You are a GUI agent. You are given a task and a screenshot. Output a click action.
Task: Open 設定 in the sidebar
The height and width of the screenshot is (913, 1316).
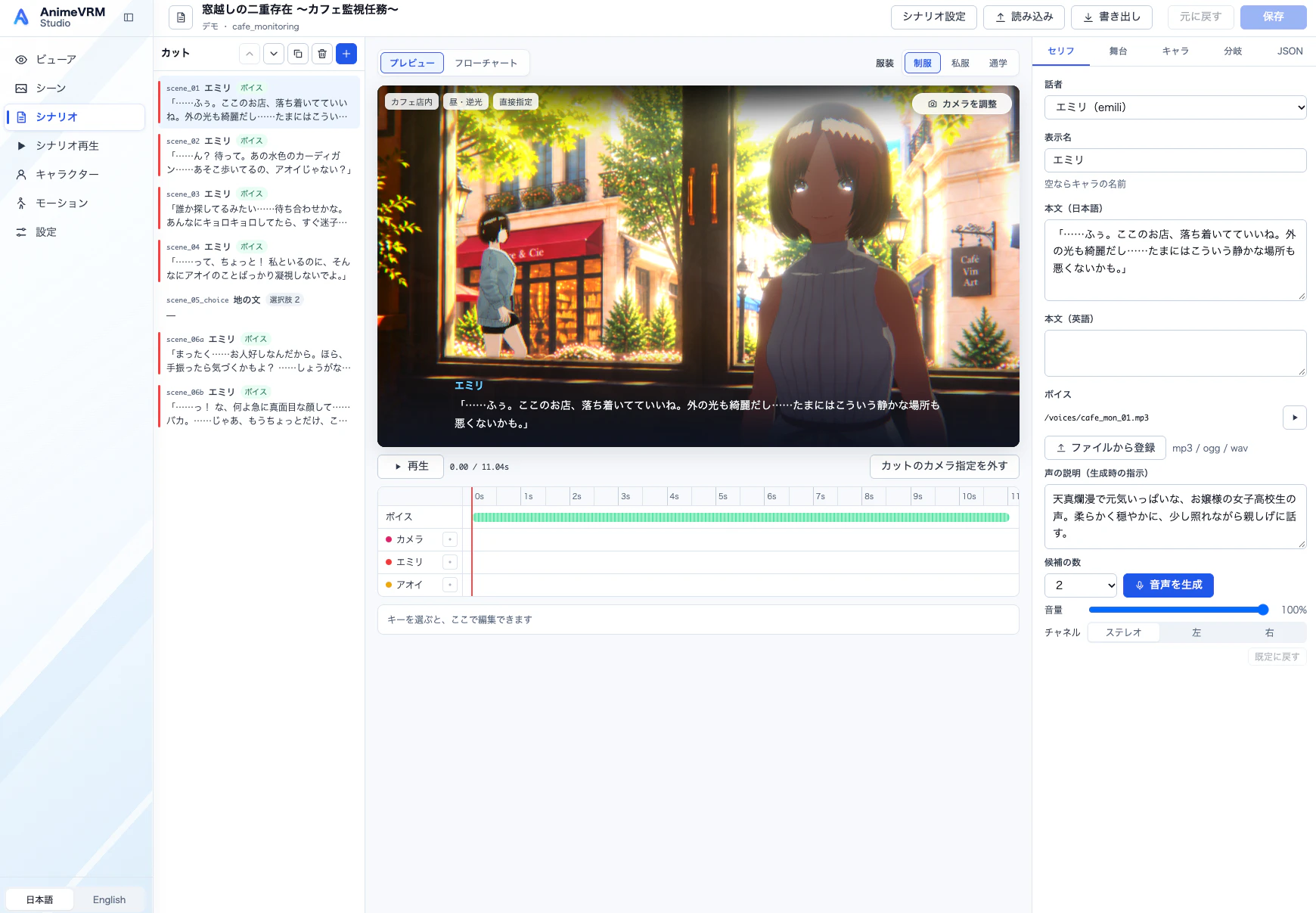pyautogui.click(x=76, y=232)
